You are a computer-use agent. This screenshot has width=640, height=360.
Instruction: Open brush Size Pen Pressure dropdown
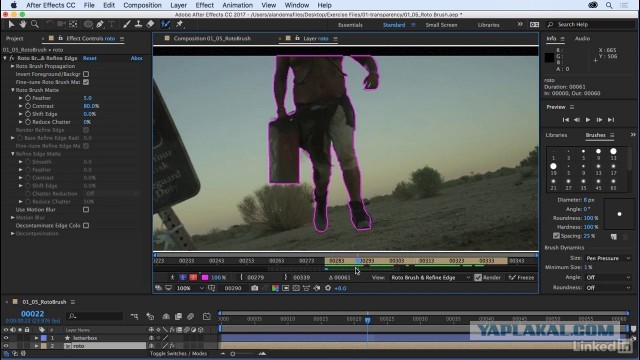click(608, 258)
